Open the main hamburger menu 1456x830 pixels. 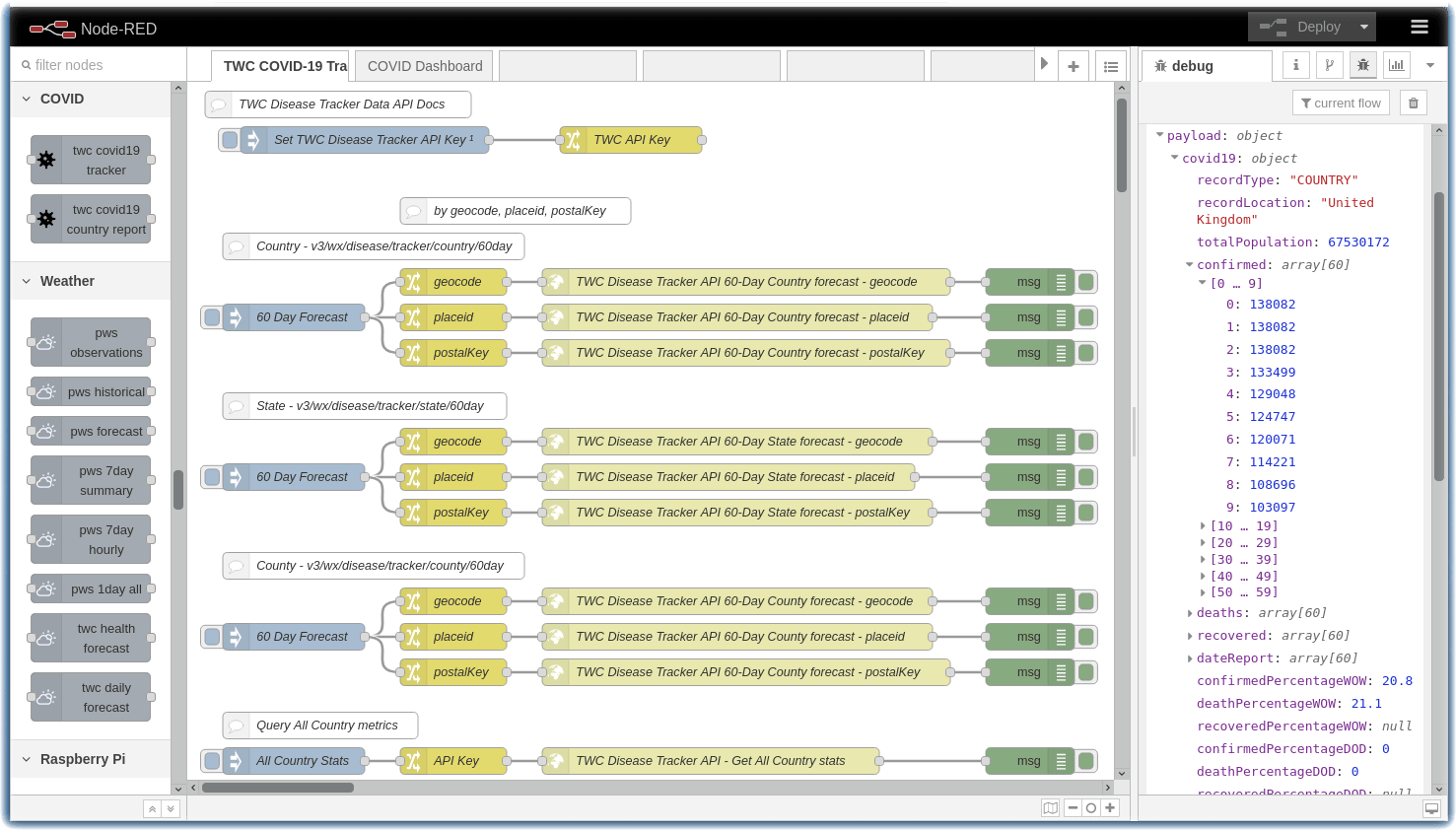(x=1420, y=28)
